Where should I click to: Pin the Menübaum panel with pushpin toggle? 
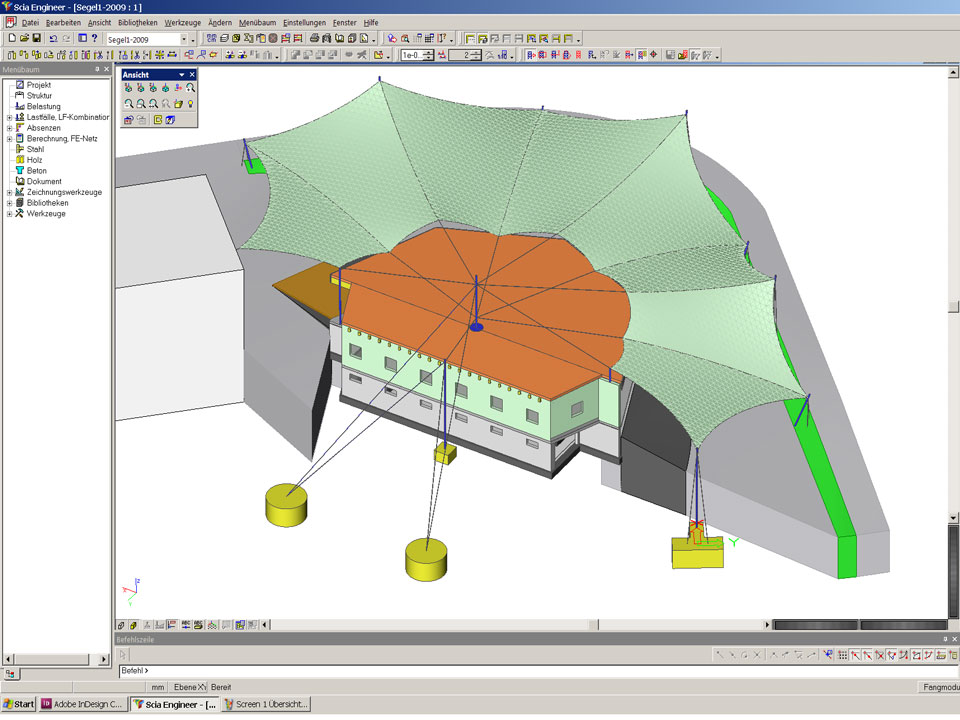[x=97, y=70]
